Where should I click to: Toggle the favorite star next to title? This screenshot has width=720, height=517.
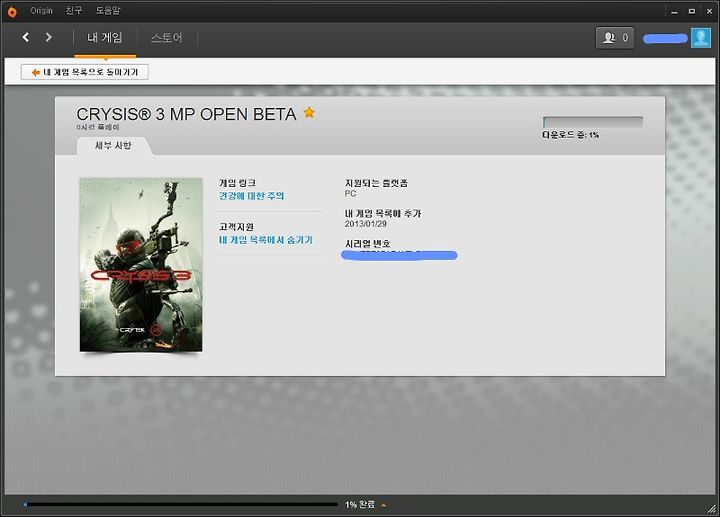pos(309,112)
